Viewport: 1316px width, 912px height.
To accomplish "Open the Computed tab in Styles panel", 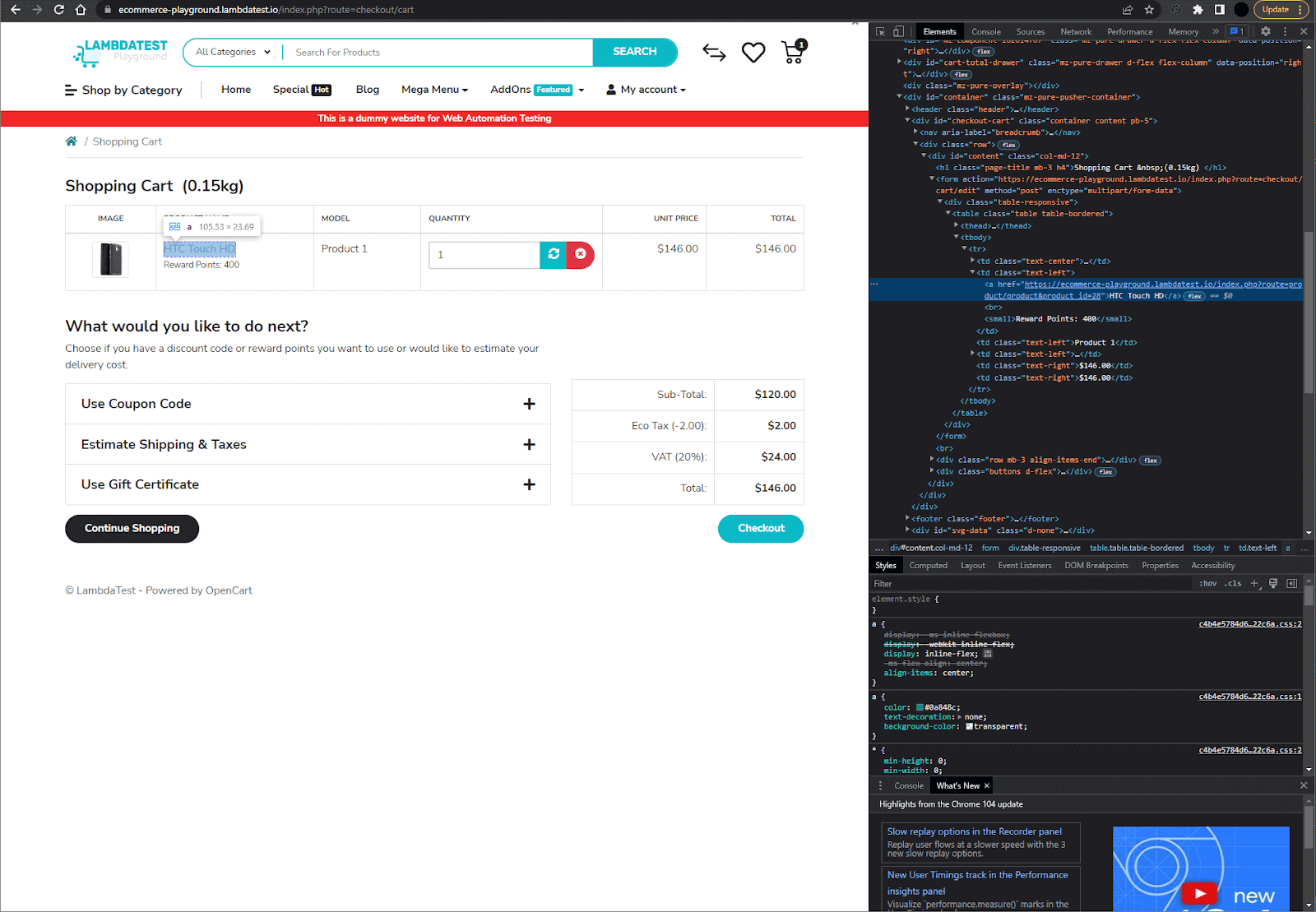I will [x=929, y=565].
